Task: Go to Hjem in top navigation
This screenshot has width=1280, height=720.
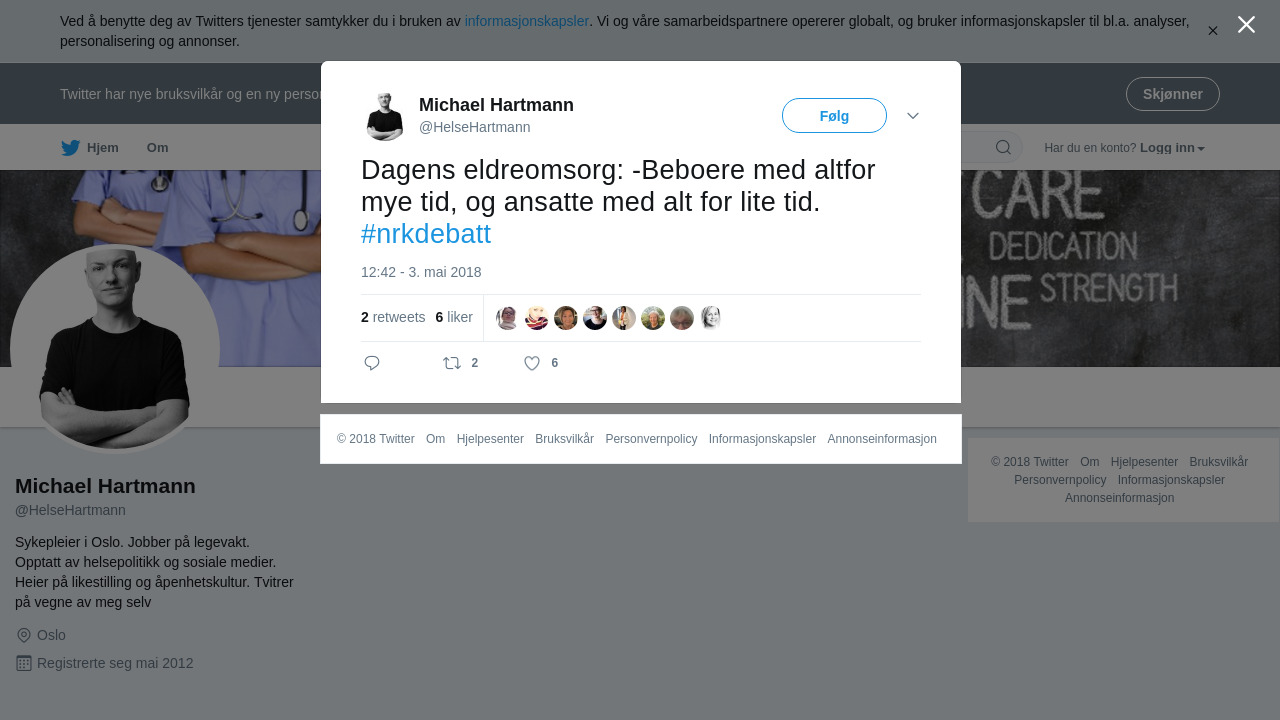Action: click(102, 148)
